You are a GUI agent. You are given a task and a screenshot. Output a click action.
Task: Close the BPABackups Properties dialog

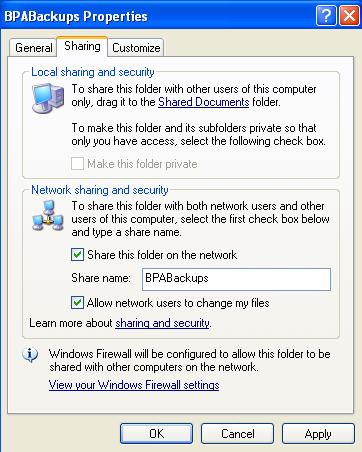(x=349, y=16)
